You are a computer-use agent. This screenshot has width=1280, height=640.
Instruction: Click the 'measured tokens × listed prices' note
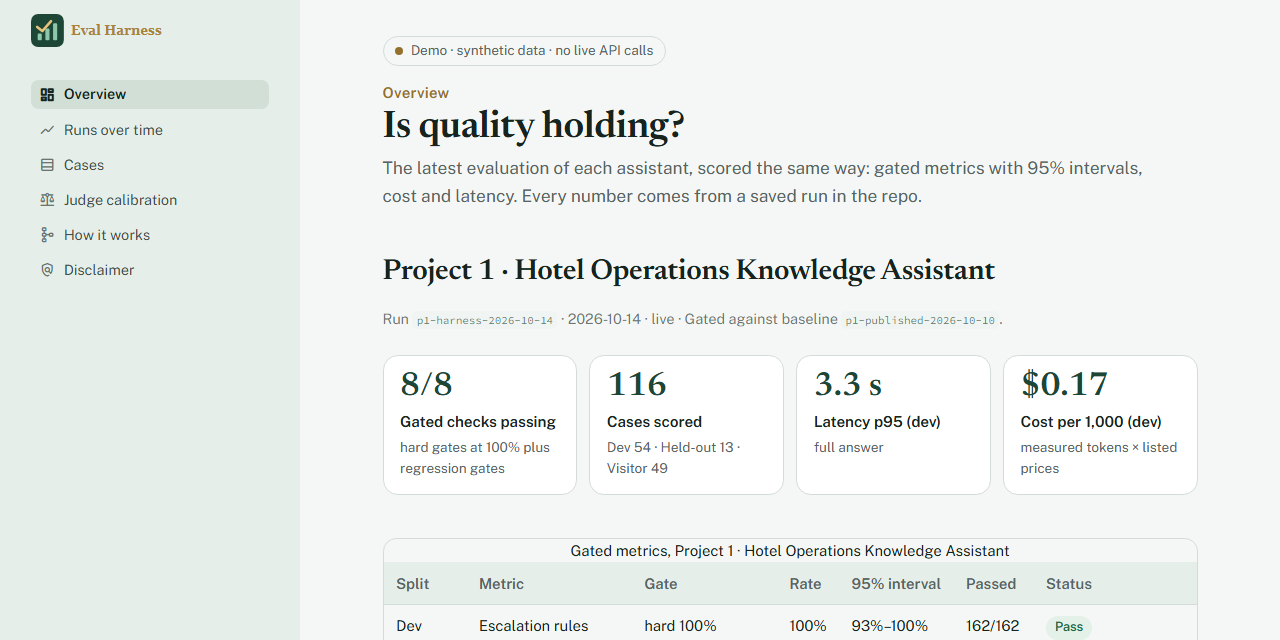click(x=1099, y=458)
